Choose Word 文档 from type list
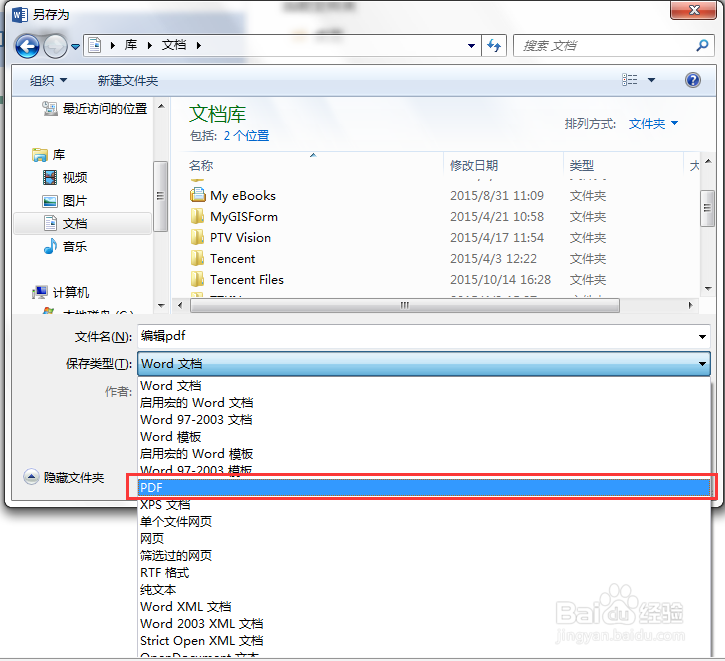 (424, 386)
